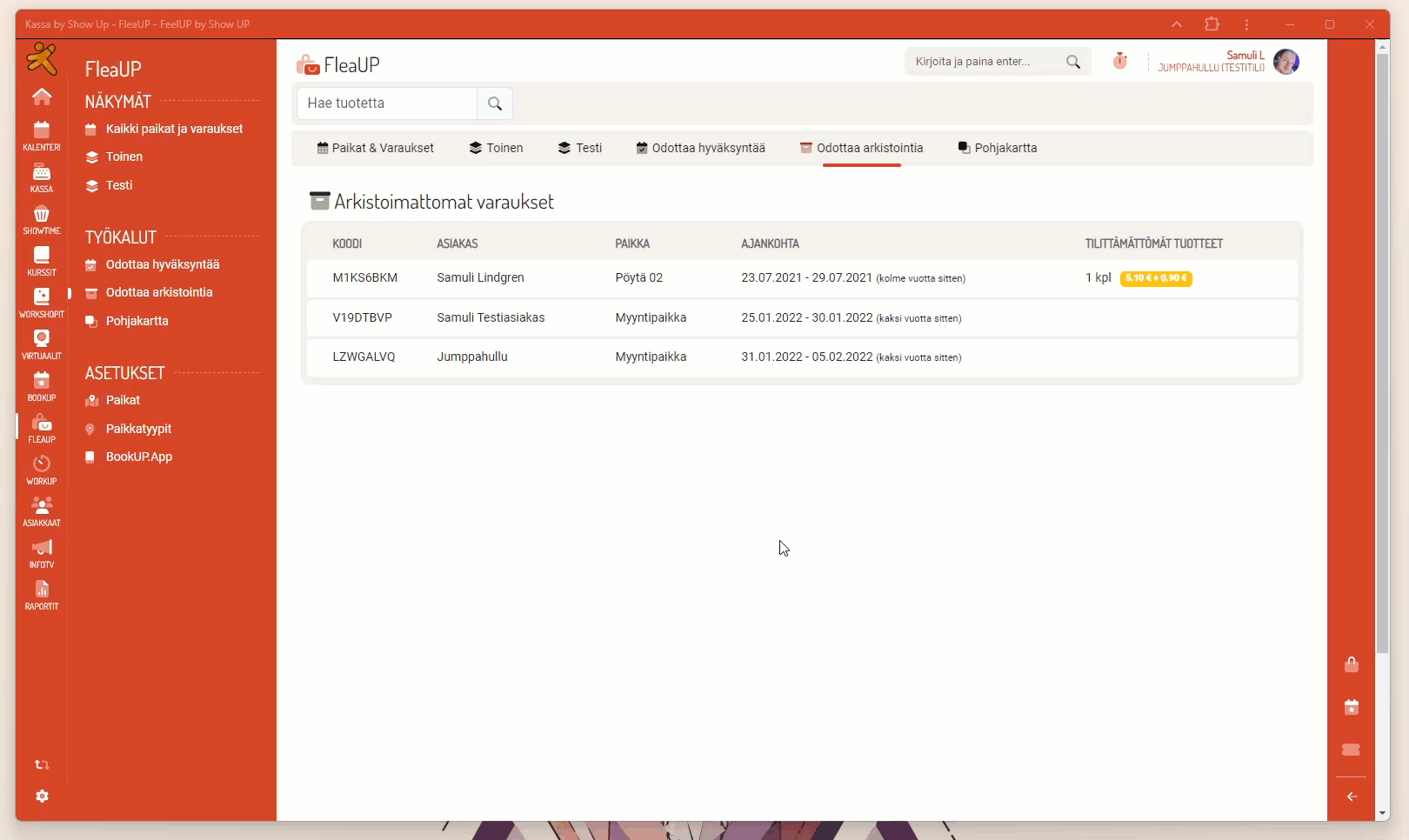Viewport: 1409px width, 840px height.
Task: Click the Hae tuotetta search field
Action: point(387,103)
